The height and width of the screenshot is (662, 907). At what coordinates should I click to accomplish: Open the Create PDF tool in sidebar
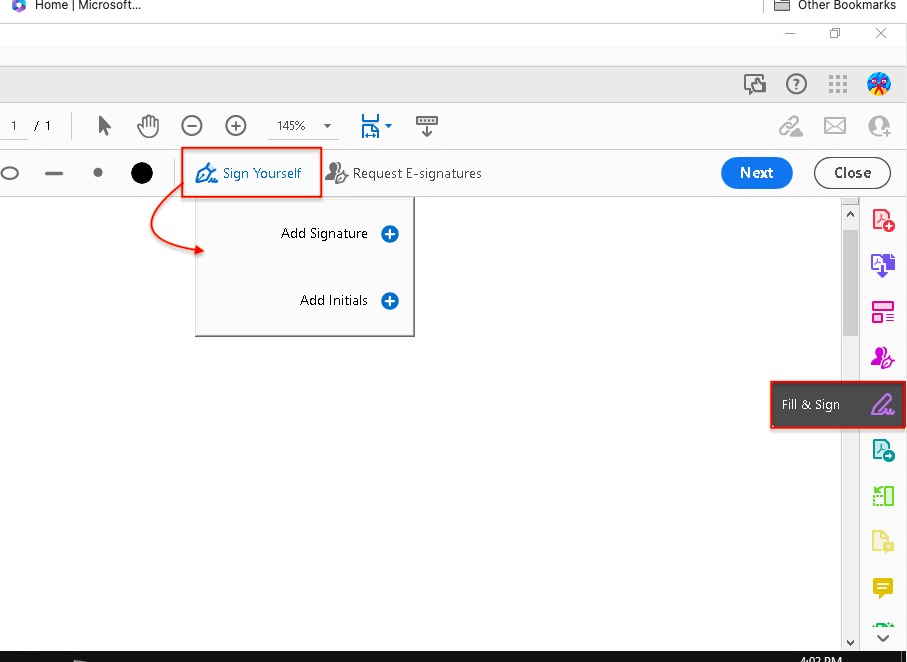click(882, 220)
